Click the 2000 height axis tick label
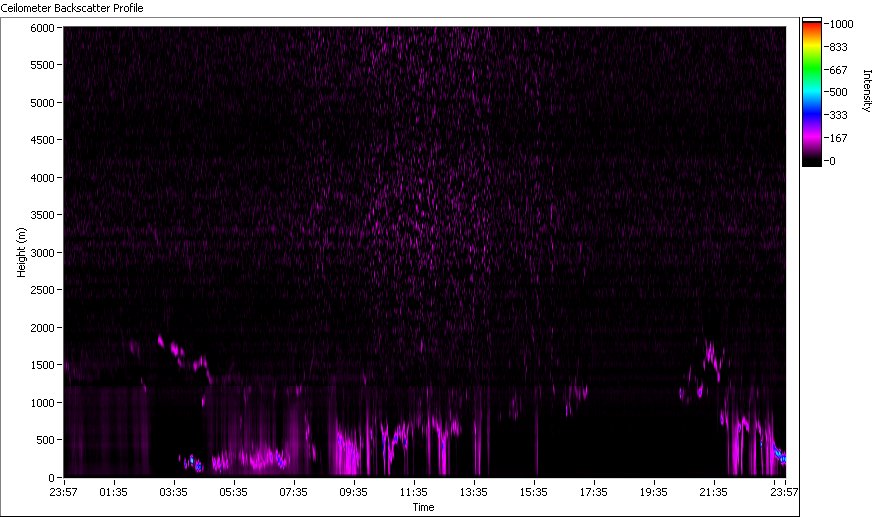 coord(42,328)
